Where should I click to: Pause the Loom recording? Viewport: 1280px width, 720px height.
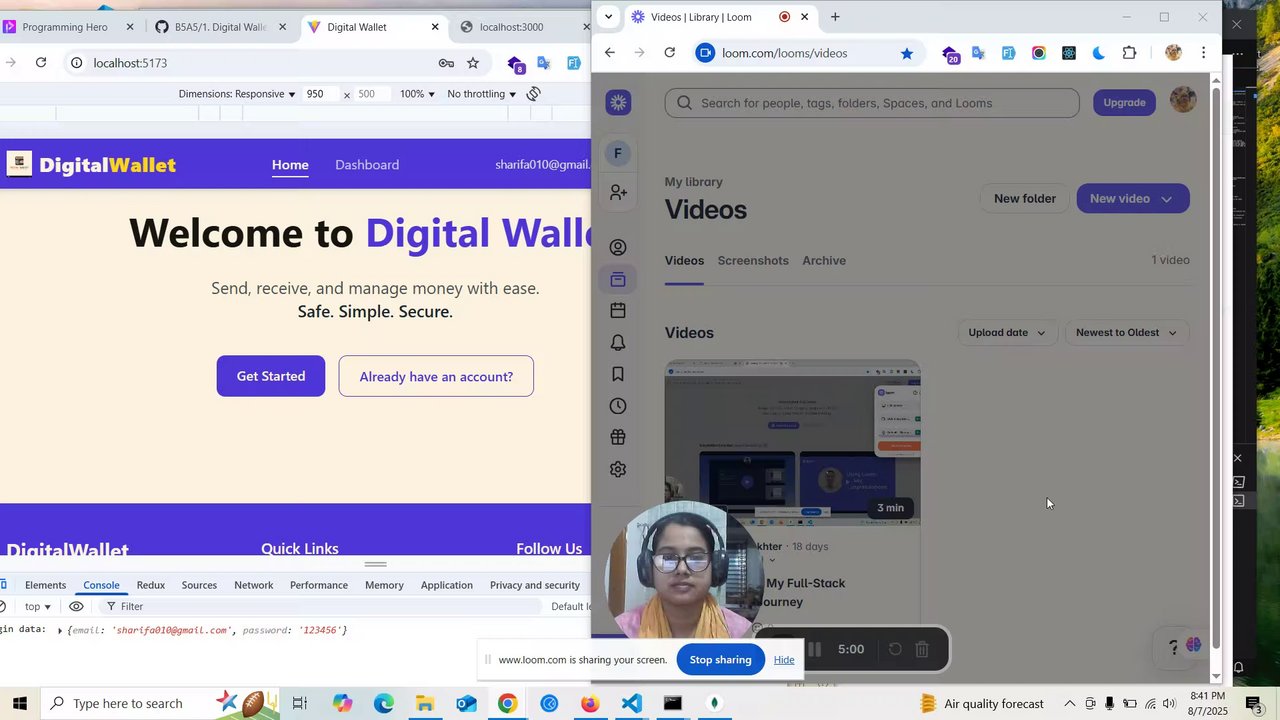coord(814,649)
